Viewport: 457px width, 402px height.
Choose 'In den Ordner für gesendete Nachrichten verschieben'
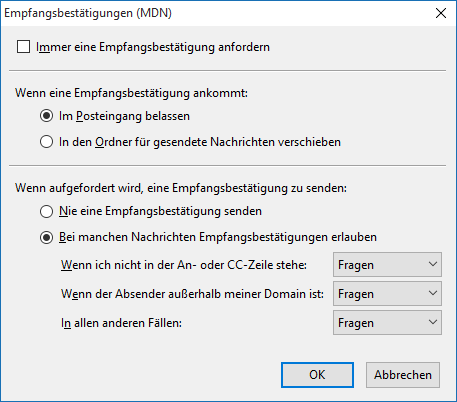[x=46, y=142]
